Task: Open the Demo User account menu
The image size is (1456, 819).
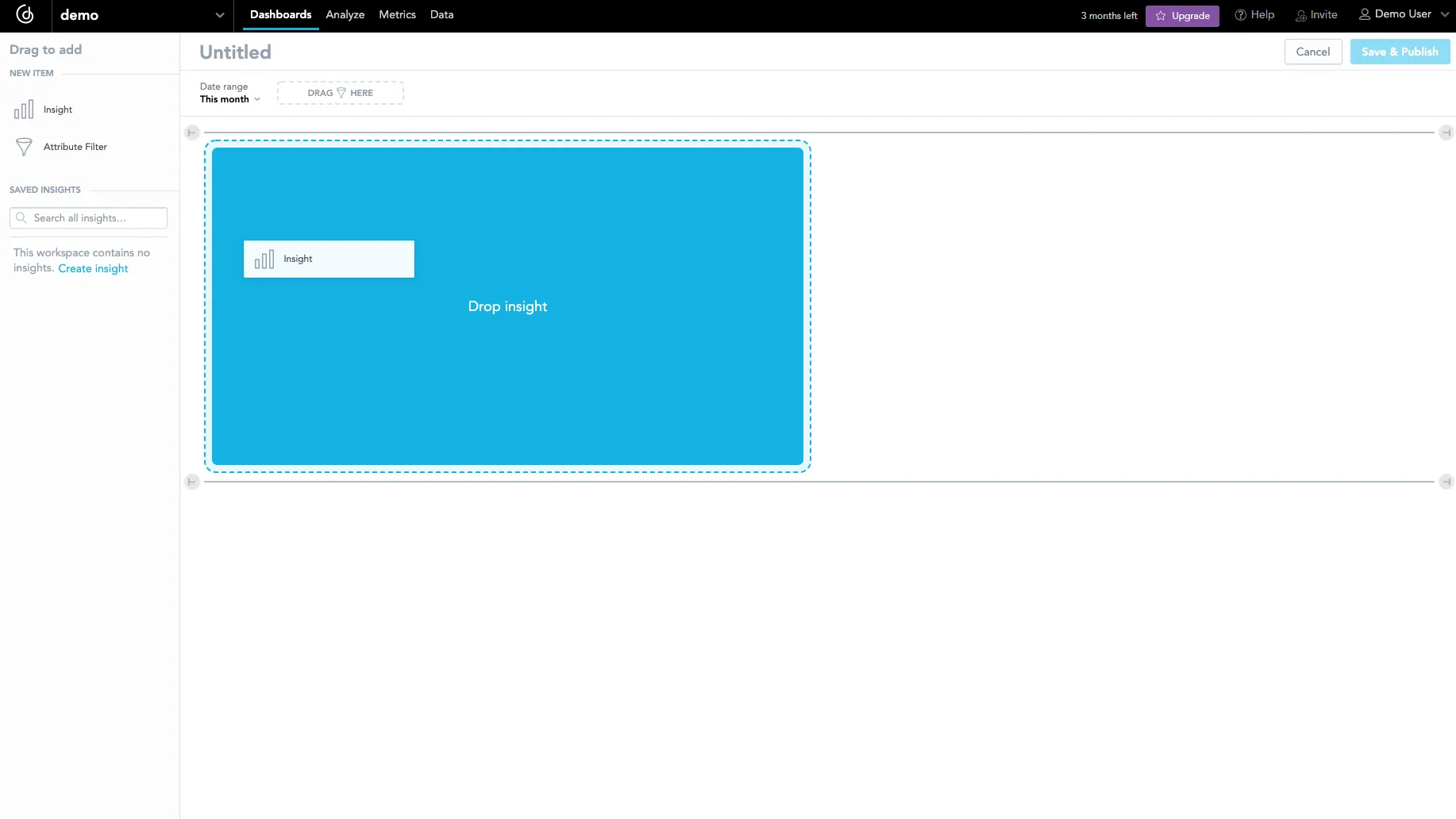Action: coord(1404,14)
